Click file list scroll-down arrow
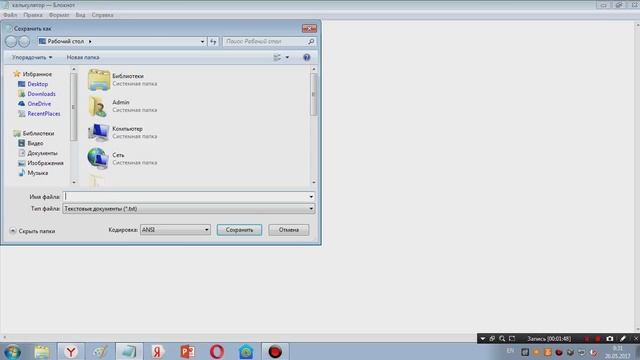The width and height of the screenshot is (640, 360). click(x=313, y=182)
